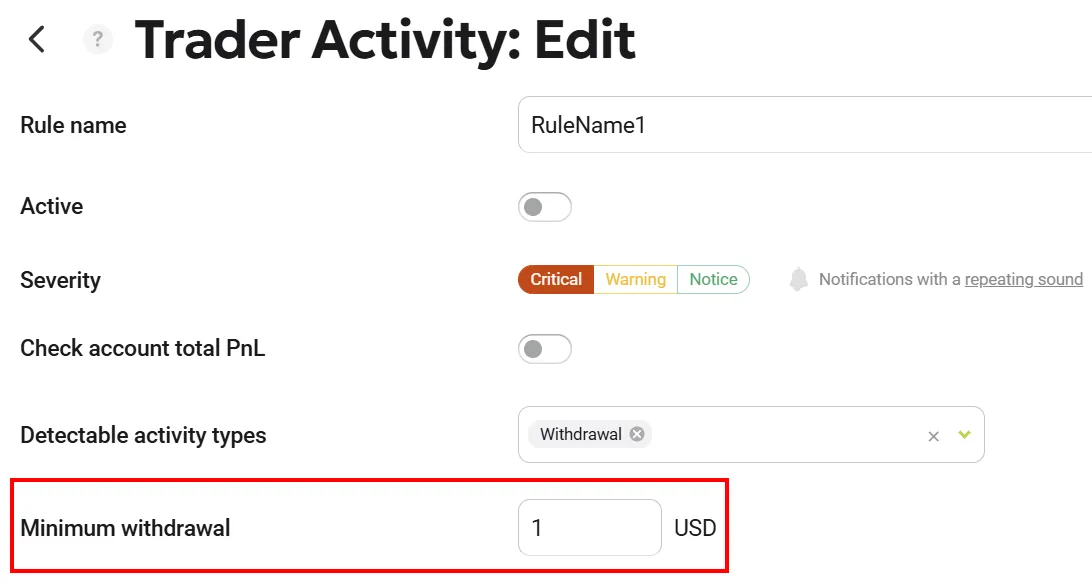
Task: Set severity to Critical
Action: pyautogui.click(x=556, y=280)
